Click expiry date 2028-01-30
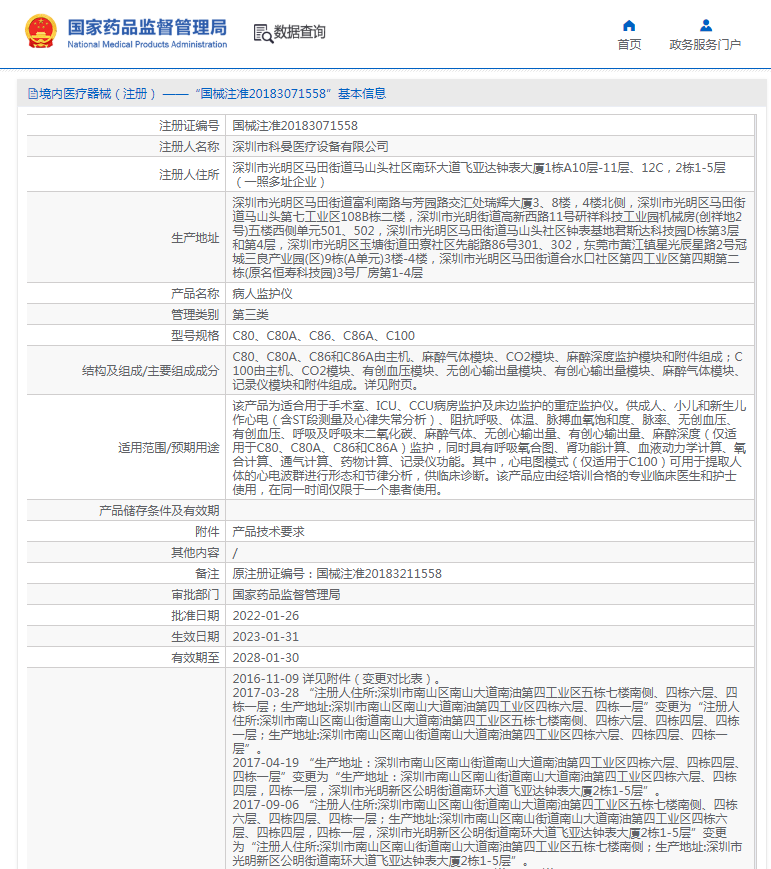771x869 pixels. coord(265,658)
